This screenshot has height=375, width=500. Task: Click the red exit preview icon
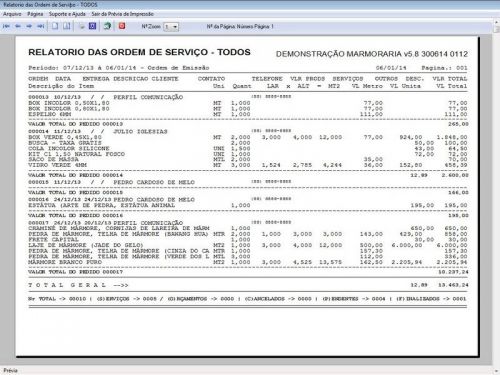pos(122,26)
